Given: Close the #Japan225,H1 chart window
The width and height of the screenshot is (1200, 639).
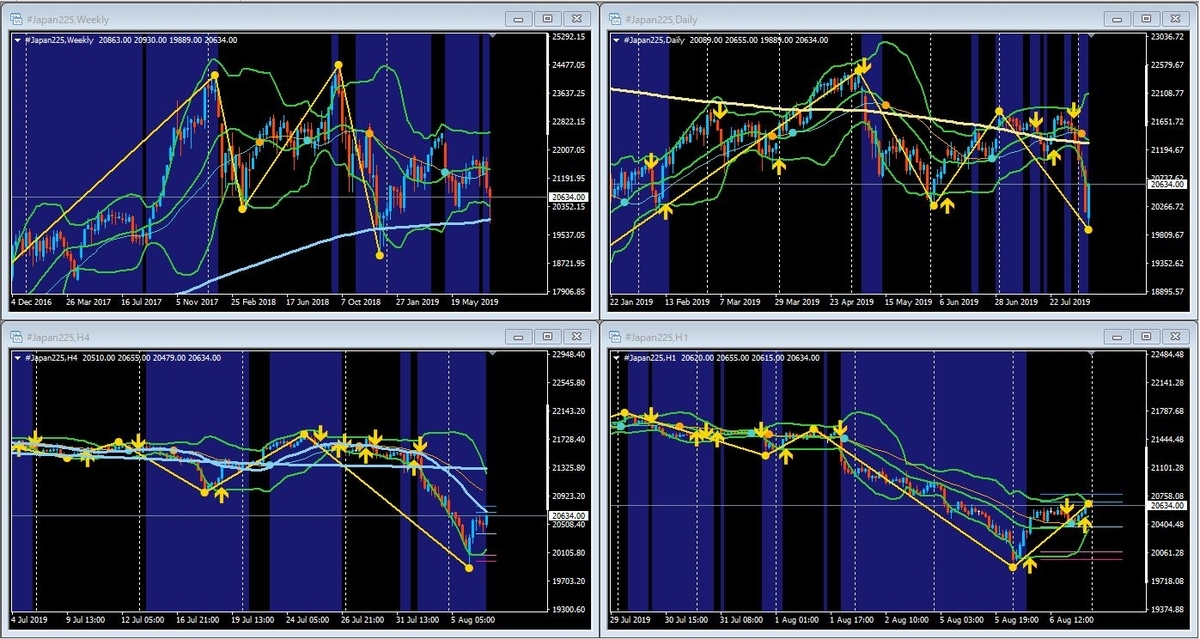Looking at the screenshot, I should 1175,336.
